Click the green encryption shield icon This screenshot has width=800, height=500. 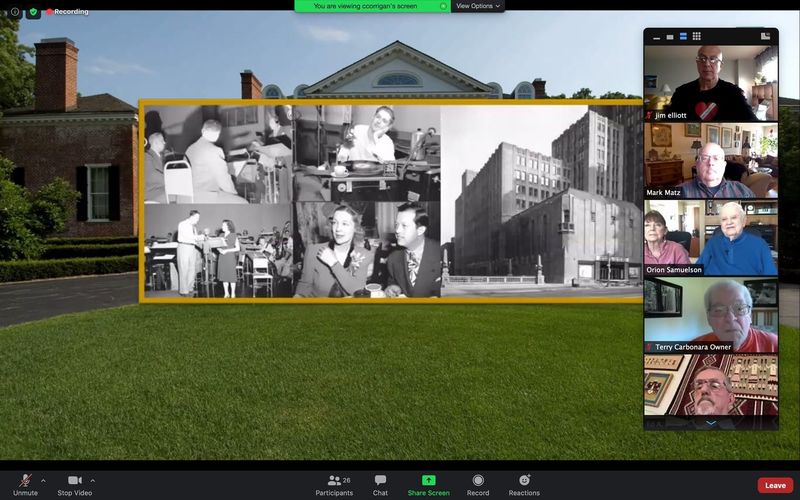point(33,12)
